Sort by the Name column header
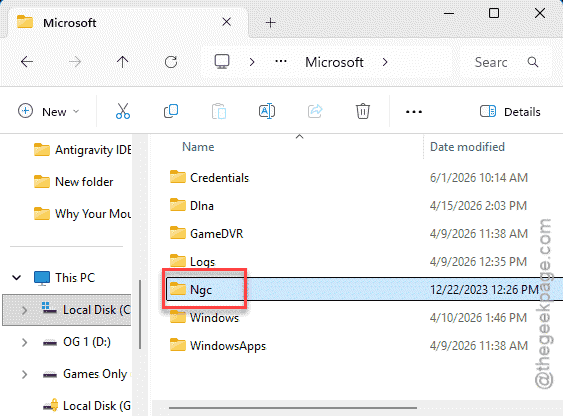 (198, 147)
